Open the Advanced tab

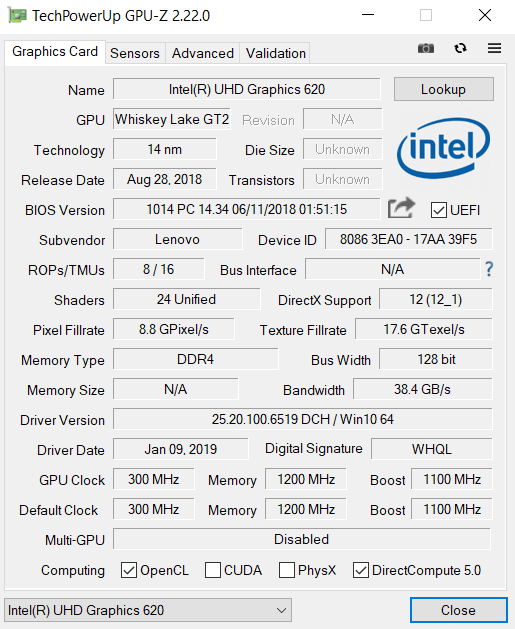(203, 53)
